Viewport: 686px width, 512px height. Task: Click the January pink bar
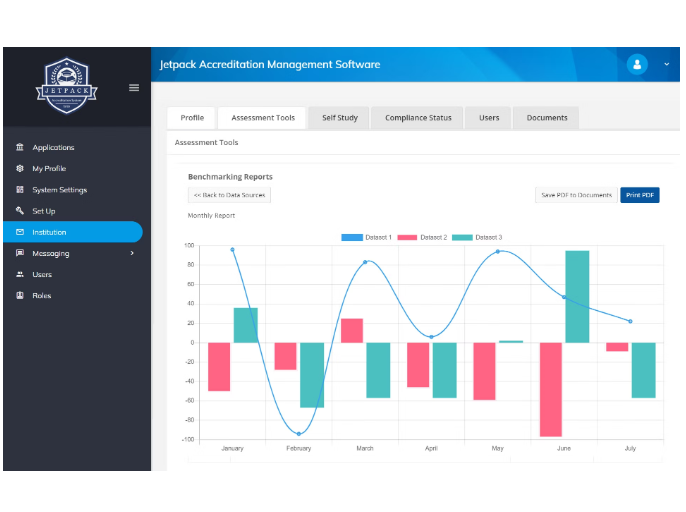[219, 367]
